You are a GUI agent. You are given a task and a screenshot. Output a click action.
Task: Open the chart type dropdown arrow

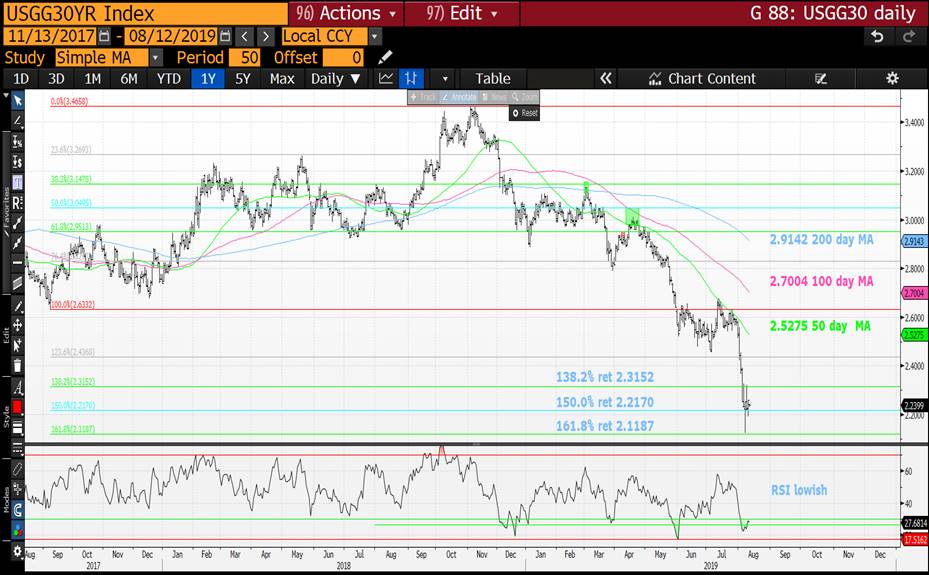pos(444,79)
